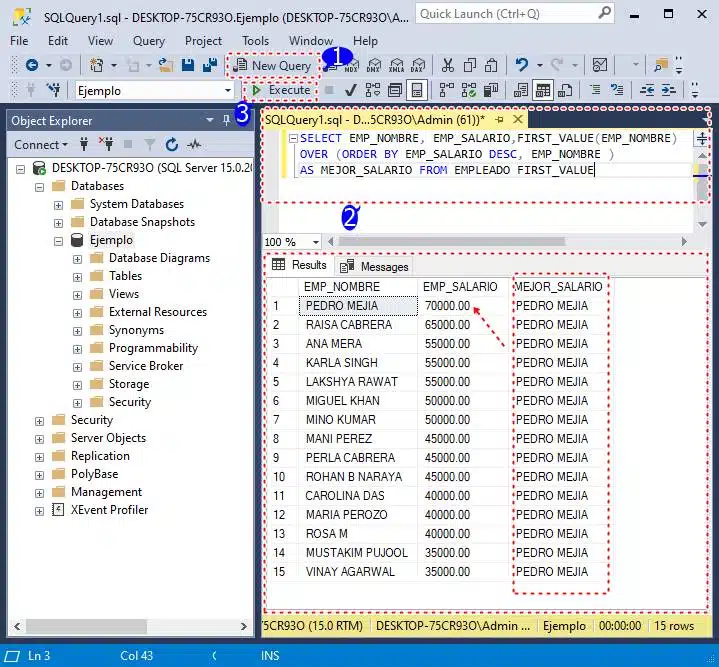Viewport: 719px width, 667px height.
Task: Click the Open File folder icon
Action: pos(166,65)
